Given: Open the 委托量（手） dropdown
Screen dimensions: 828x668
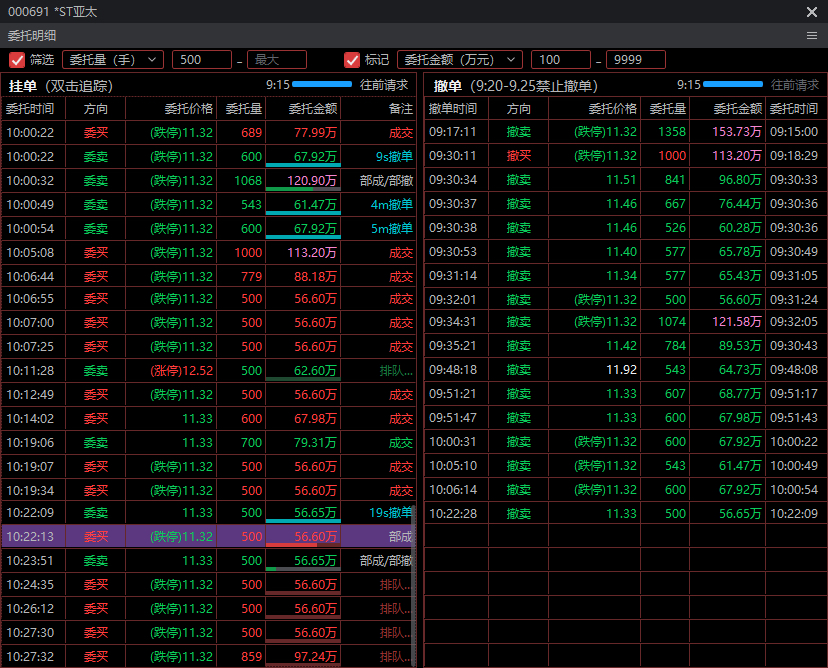Looking at the screenshot, I should [x=113, y=60].
